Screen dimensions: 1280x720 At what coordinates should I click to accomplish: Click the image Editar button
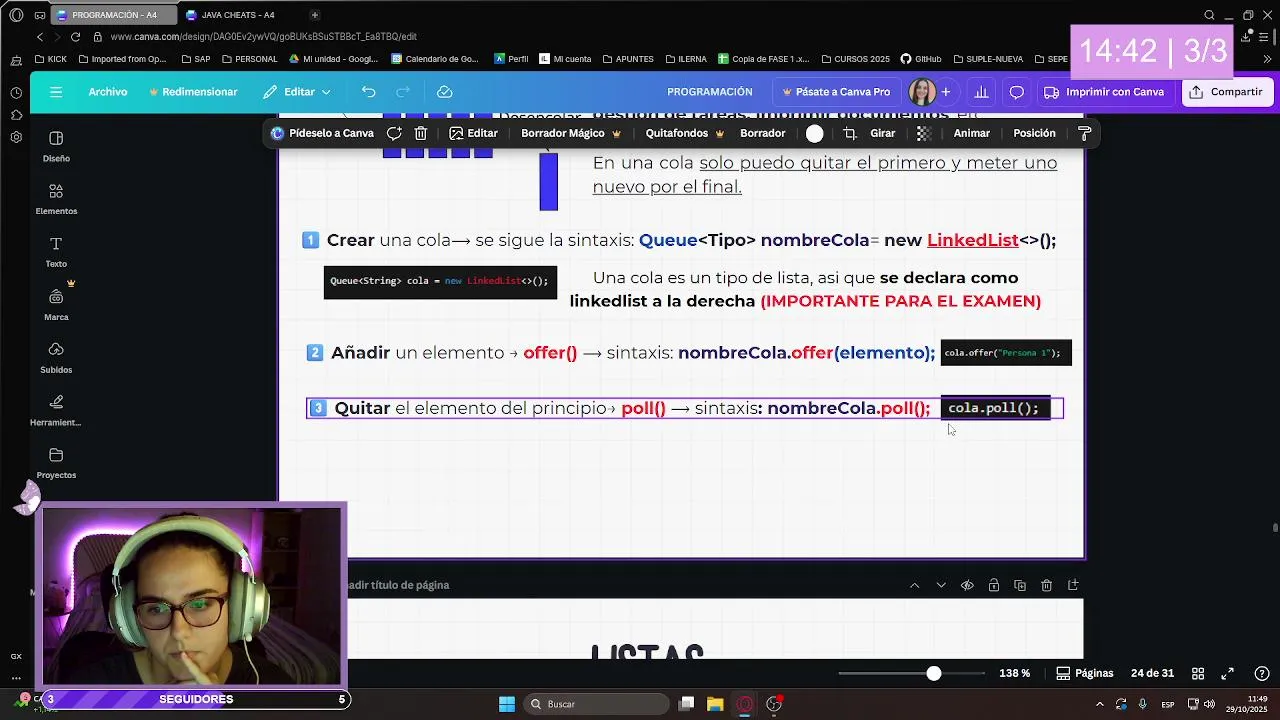click(x=473, y=133)
